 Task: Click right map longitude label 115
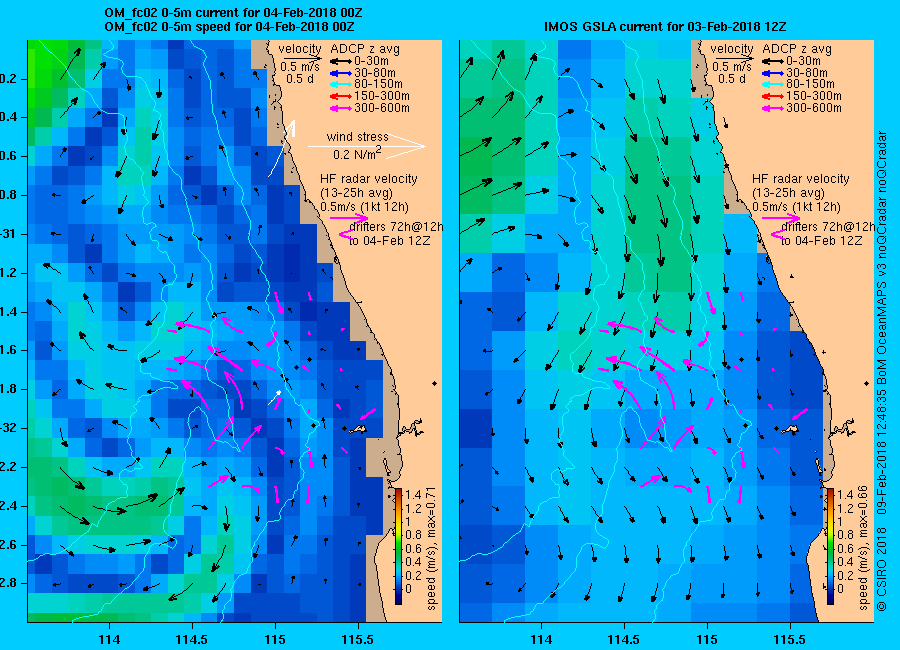707,639
